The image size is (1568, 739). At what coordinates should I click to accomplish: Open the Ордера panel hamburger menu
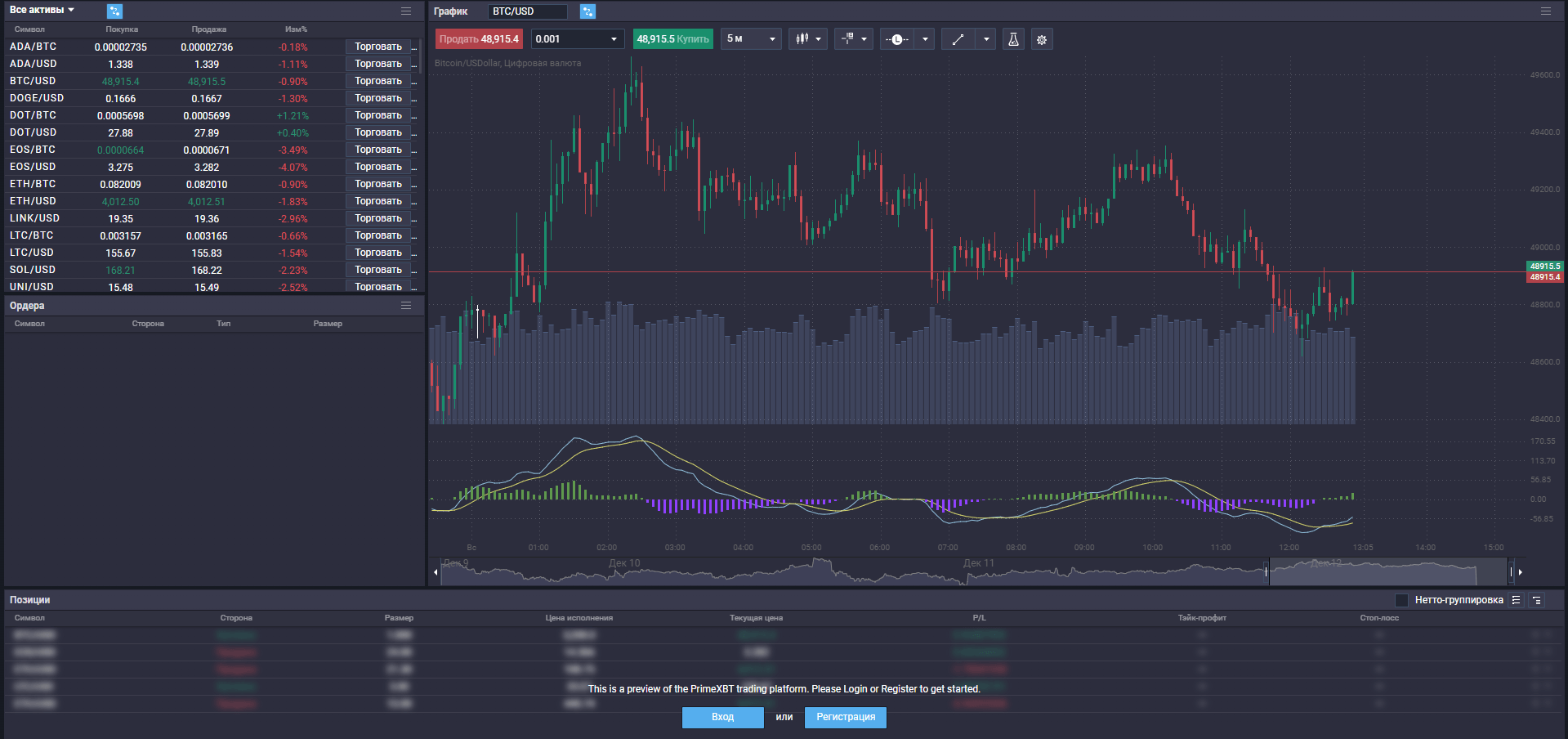[406, 305]
